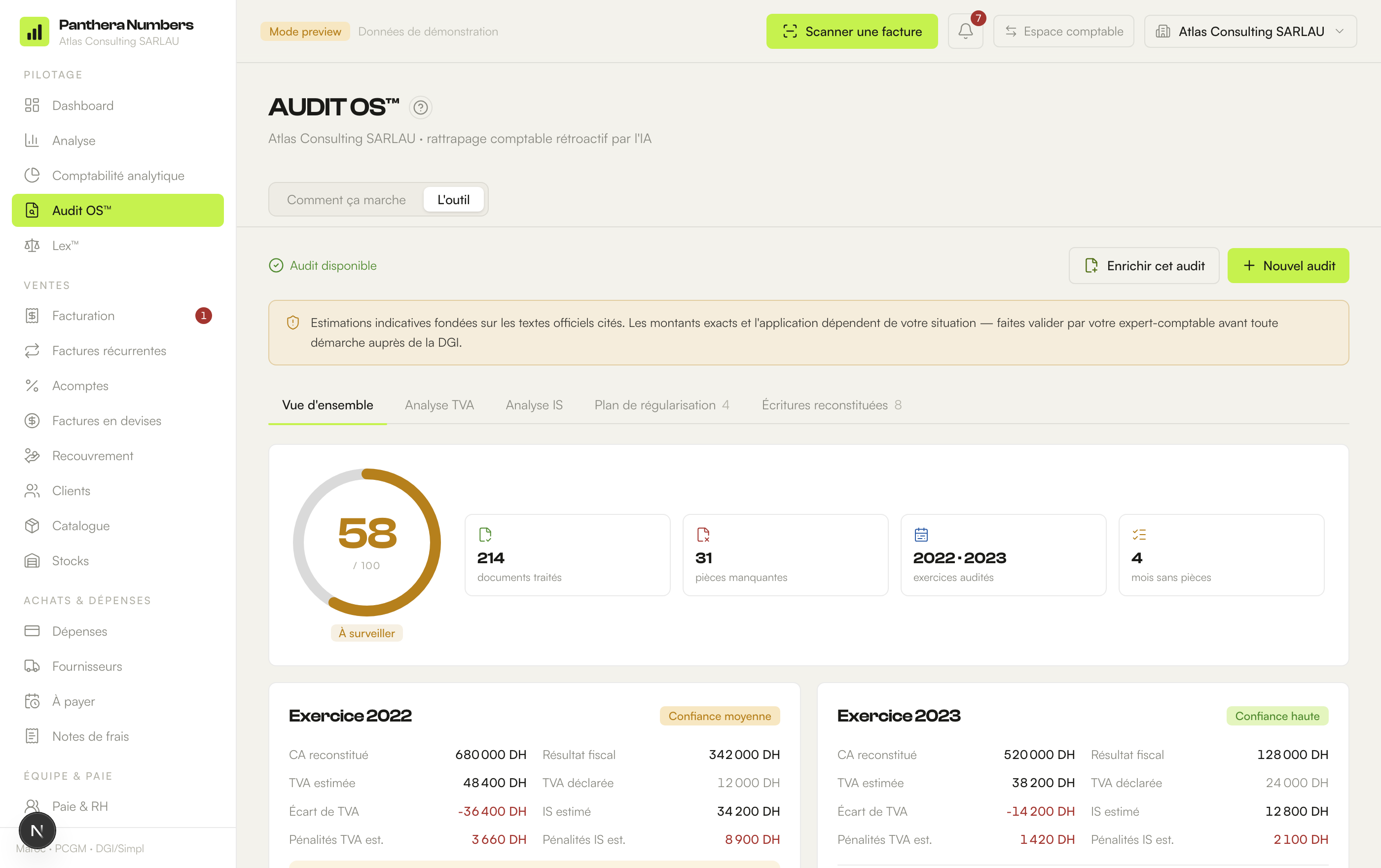Image resolution: width=1381 pixels, height=868 pixels.
Task: Click the -36 400 DH Écart de TVA value
Action: (x=492, y=812)
